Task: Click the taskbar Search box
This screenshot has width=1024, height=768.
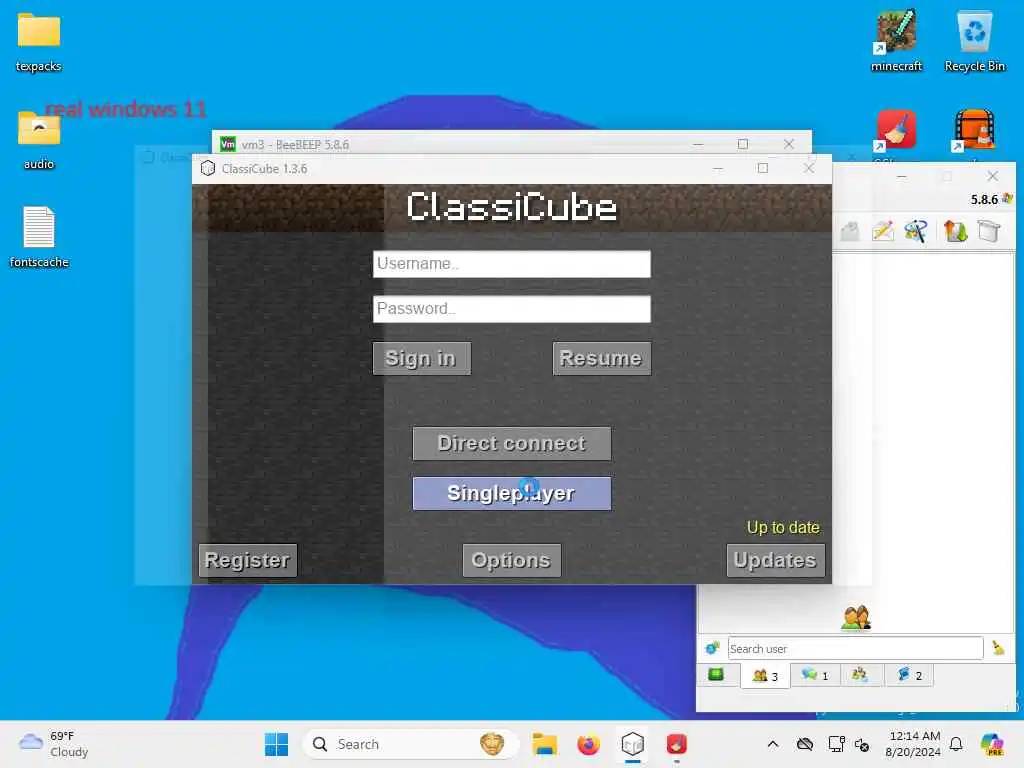Action: click(x=411, y=744)
